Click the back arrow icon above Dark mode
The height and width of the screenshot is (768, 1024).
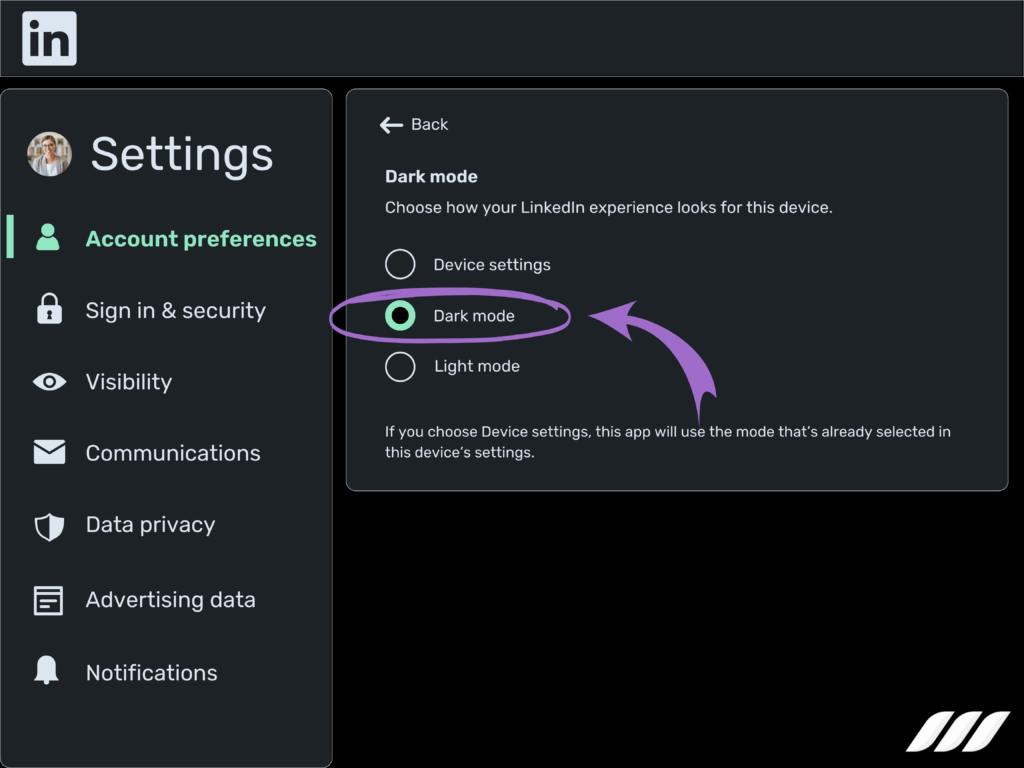(x=391, y=124)
